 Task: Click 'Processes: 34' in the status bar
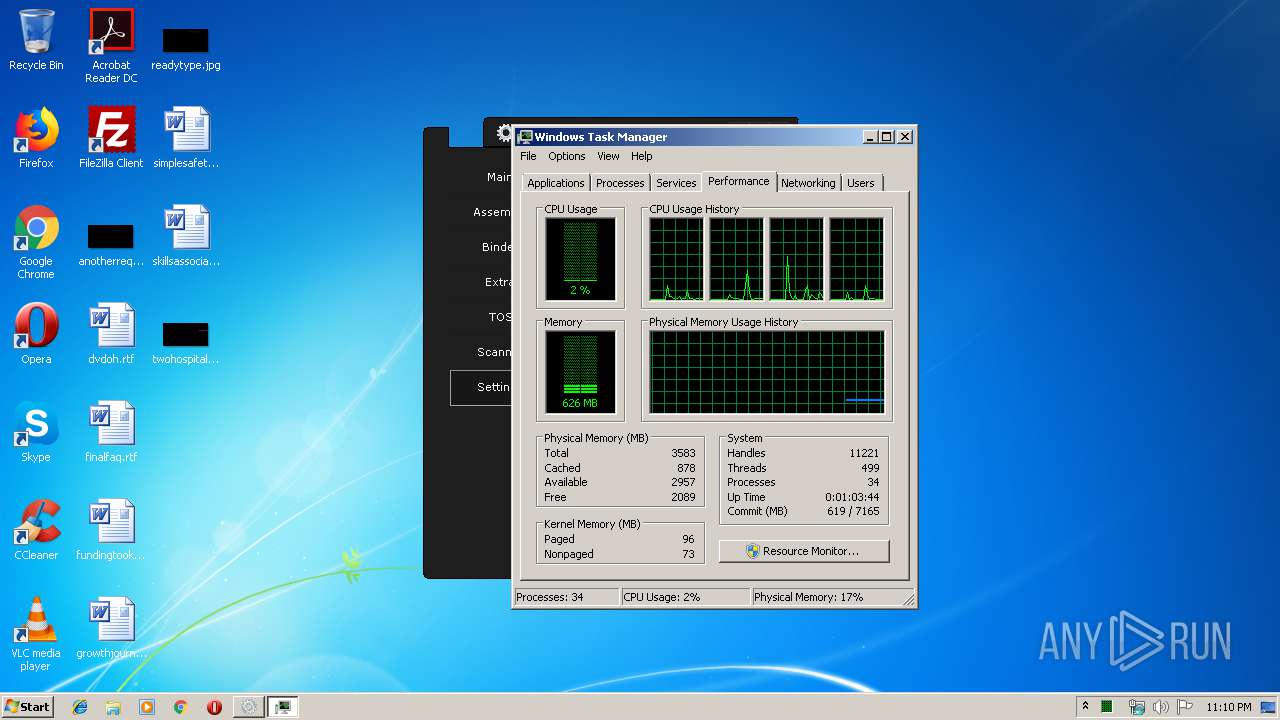(566, 597)
